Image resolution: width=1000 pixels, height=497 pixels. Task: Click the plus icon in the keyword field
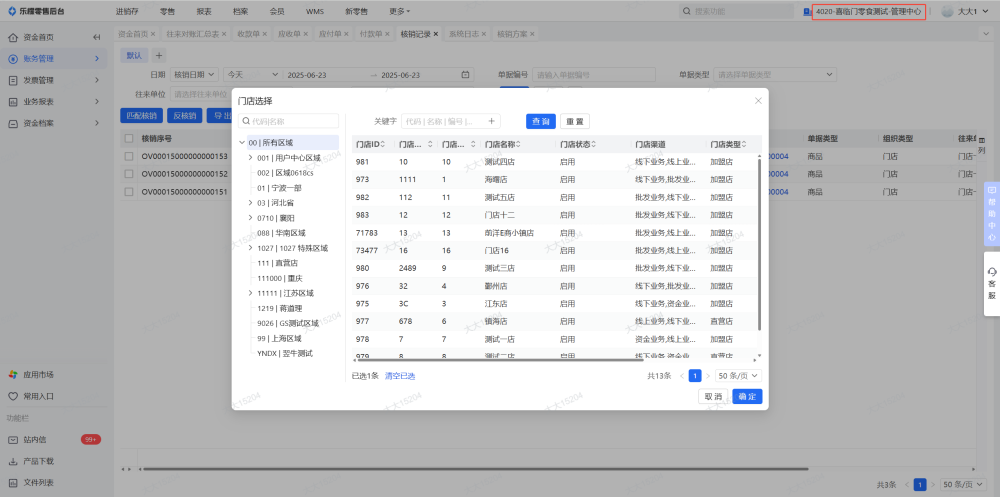tap(491, 121)
